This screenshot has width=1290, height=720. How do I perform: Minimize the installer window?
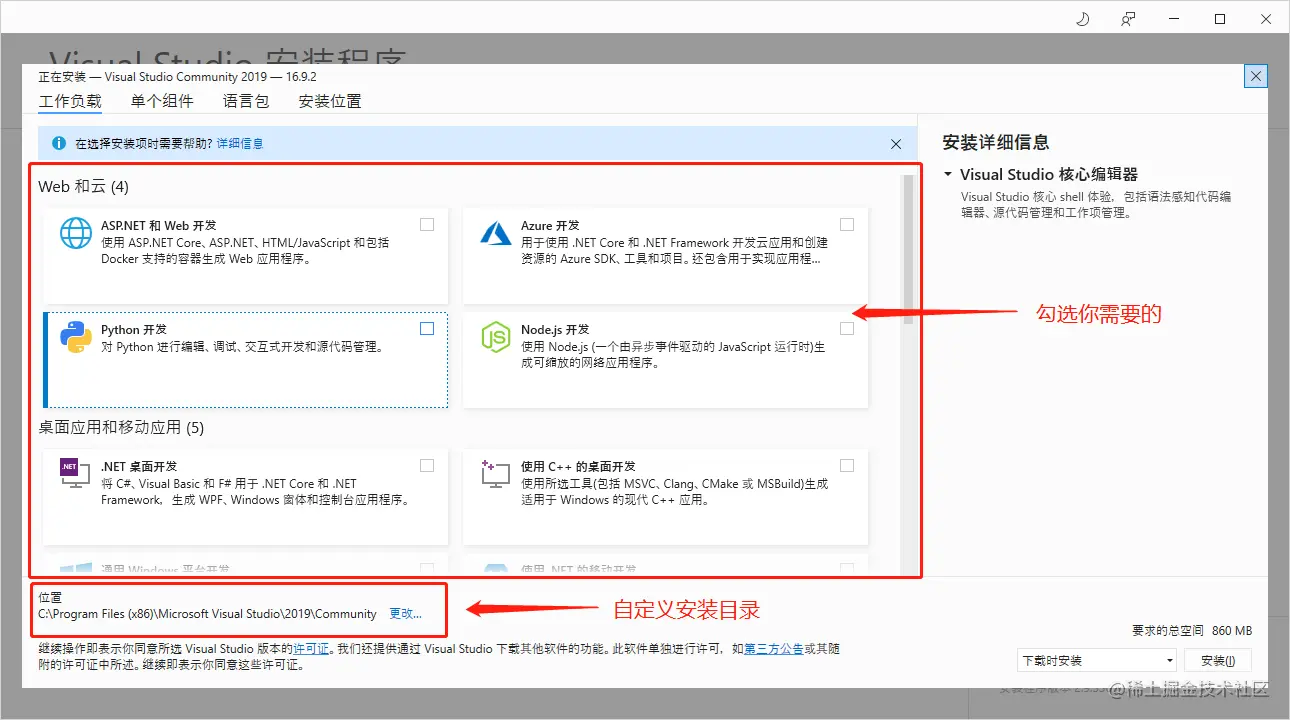point(1174,19)
